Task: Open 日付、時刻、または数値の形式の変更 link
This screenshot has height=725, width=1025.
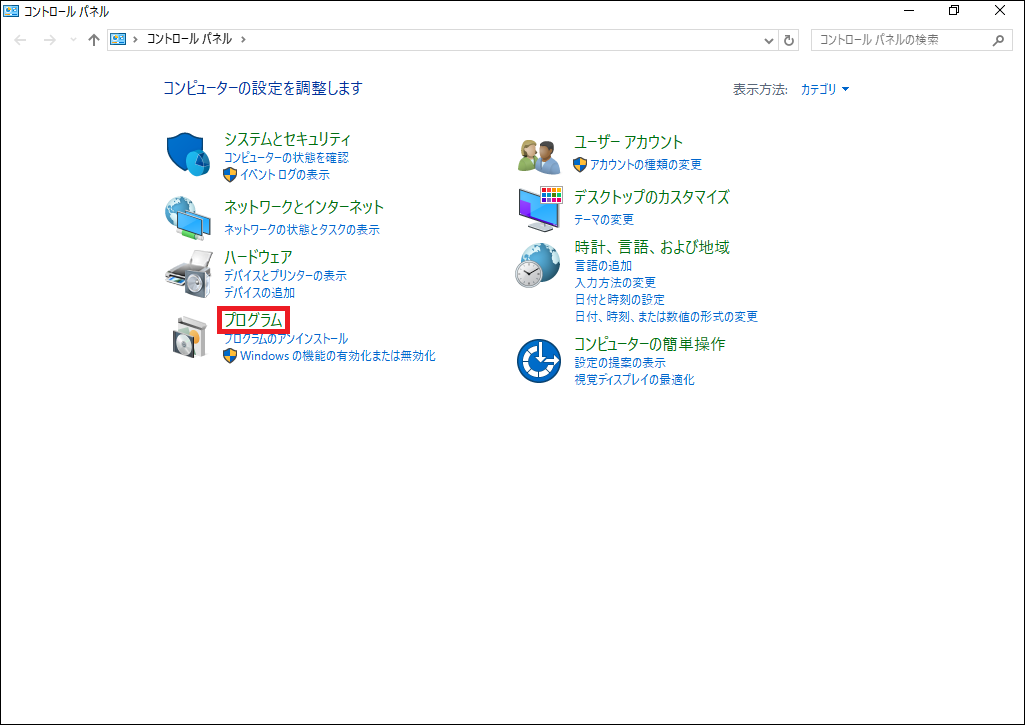Action: 666,317
